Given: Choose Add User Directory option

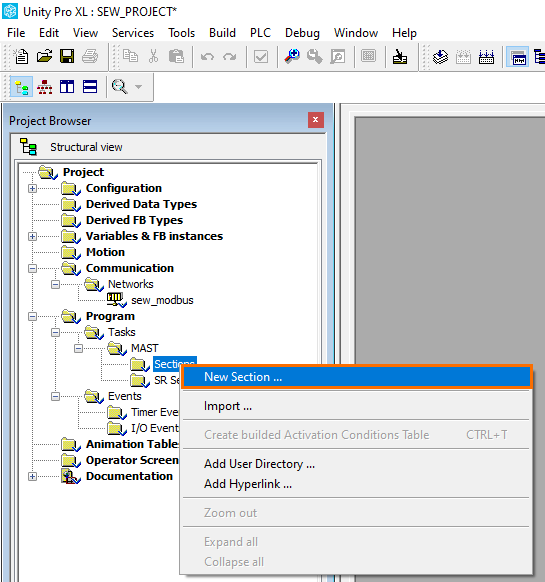Looking at the screenshot, I should (x=356, y=464).
